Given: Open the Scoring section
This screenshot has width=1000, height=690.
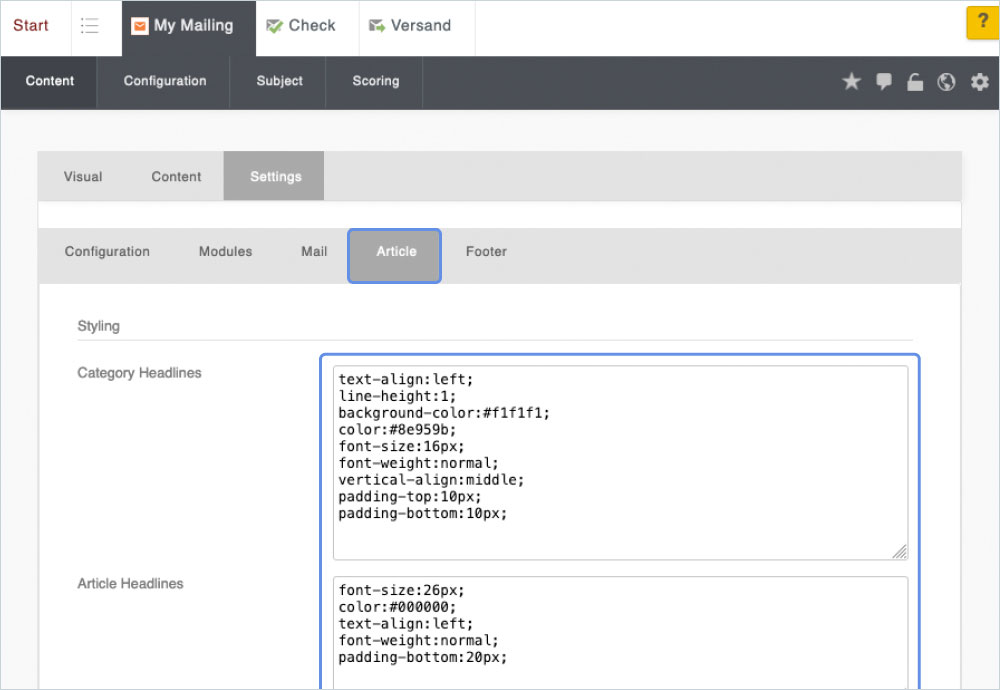Looking at the screenshot, I should click(375, 81).
